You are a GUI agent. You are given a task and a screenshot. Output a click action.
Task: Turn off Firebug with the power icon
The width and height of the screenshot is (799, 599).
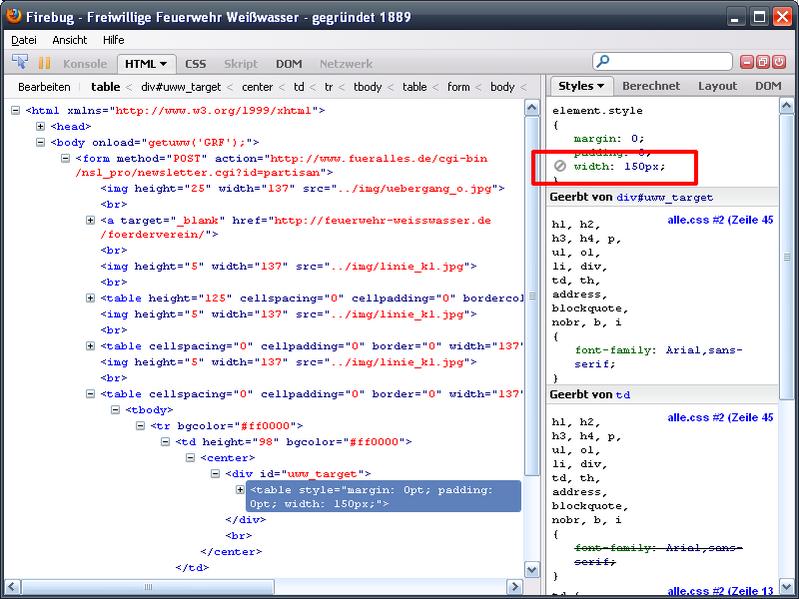coord(781,62)
